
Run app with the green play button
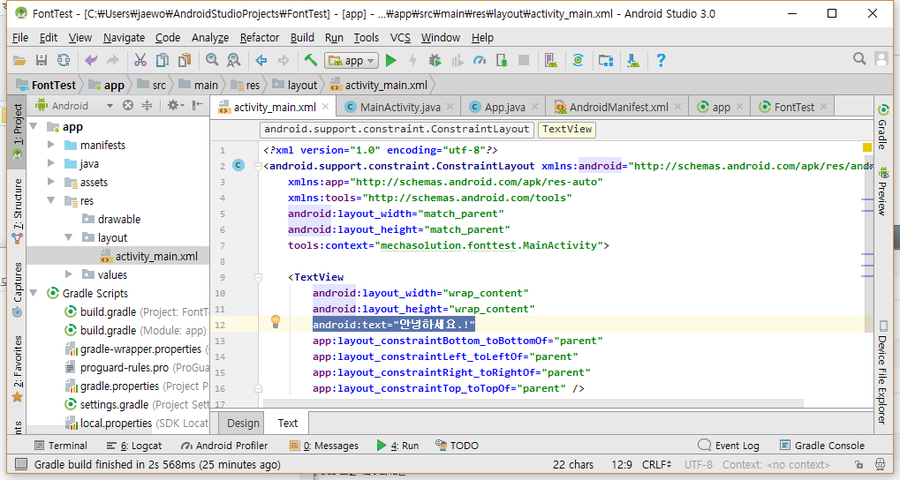point(391,60)
